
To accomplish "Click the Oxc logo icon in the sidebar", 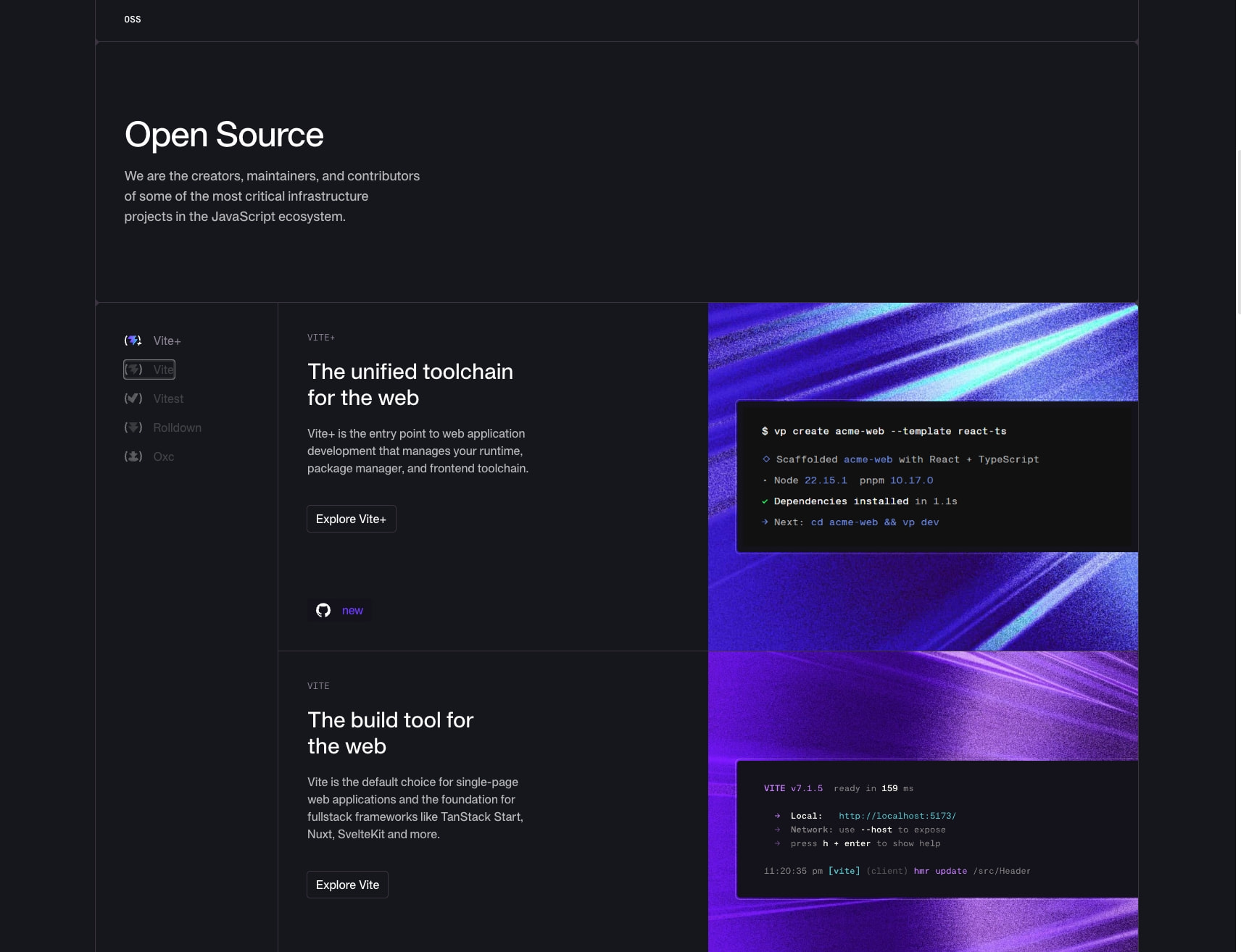I will tap(133, 456).
